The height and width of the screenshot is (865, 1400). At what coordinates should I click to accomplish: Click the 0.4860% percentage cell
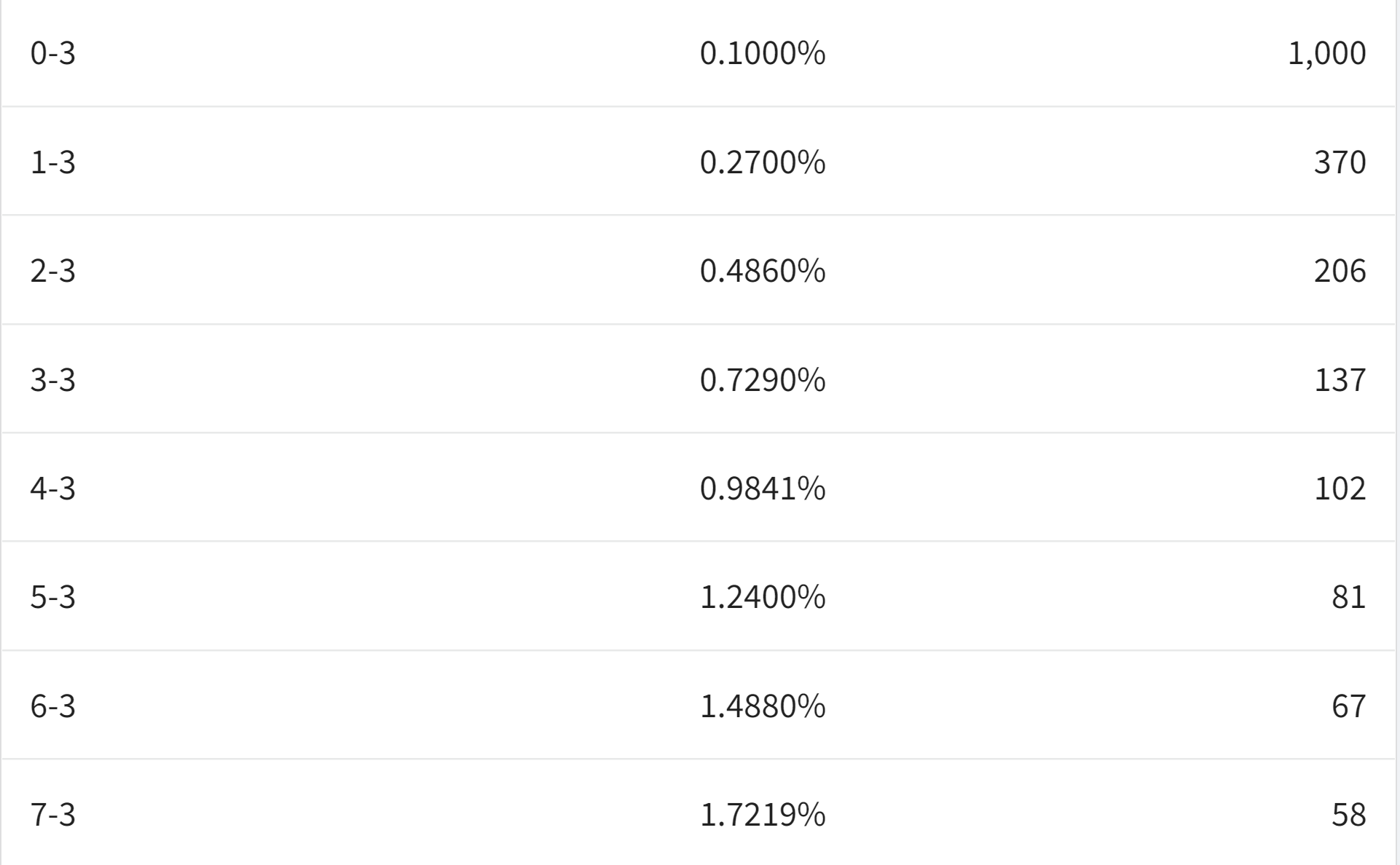point(763,271)
